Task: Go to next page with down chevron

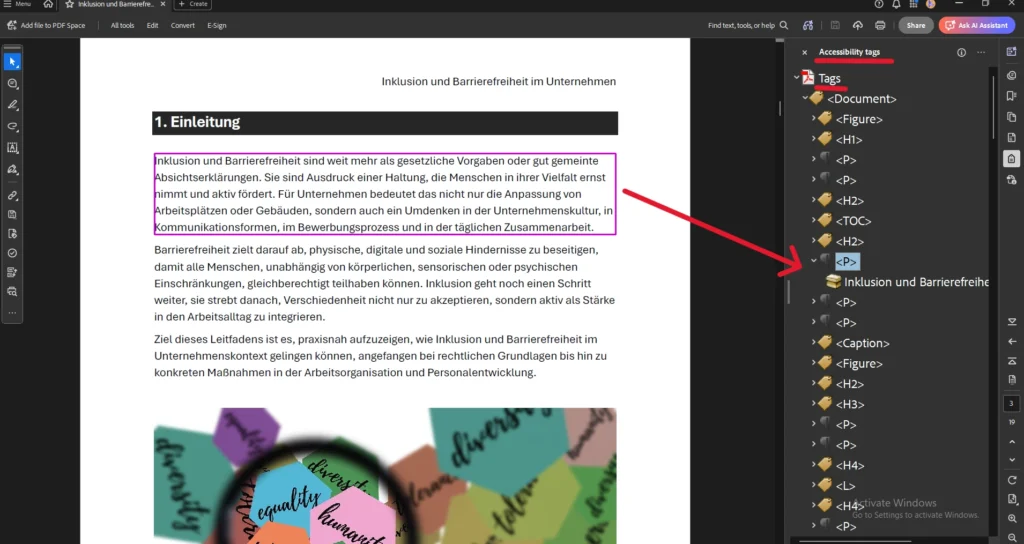Action: pos(1012,460)
